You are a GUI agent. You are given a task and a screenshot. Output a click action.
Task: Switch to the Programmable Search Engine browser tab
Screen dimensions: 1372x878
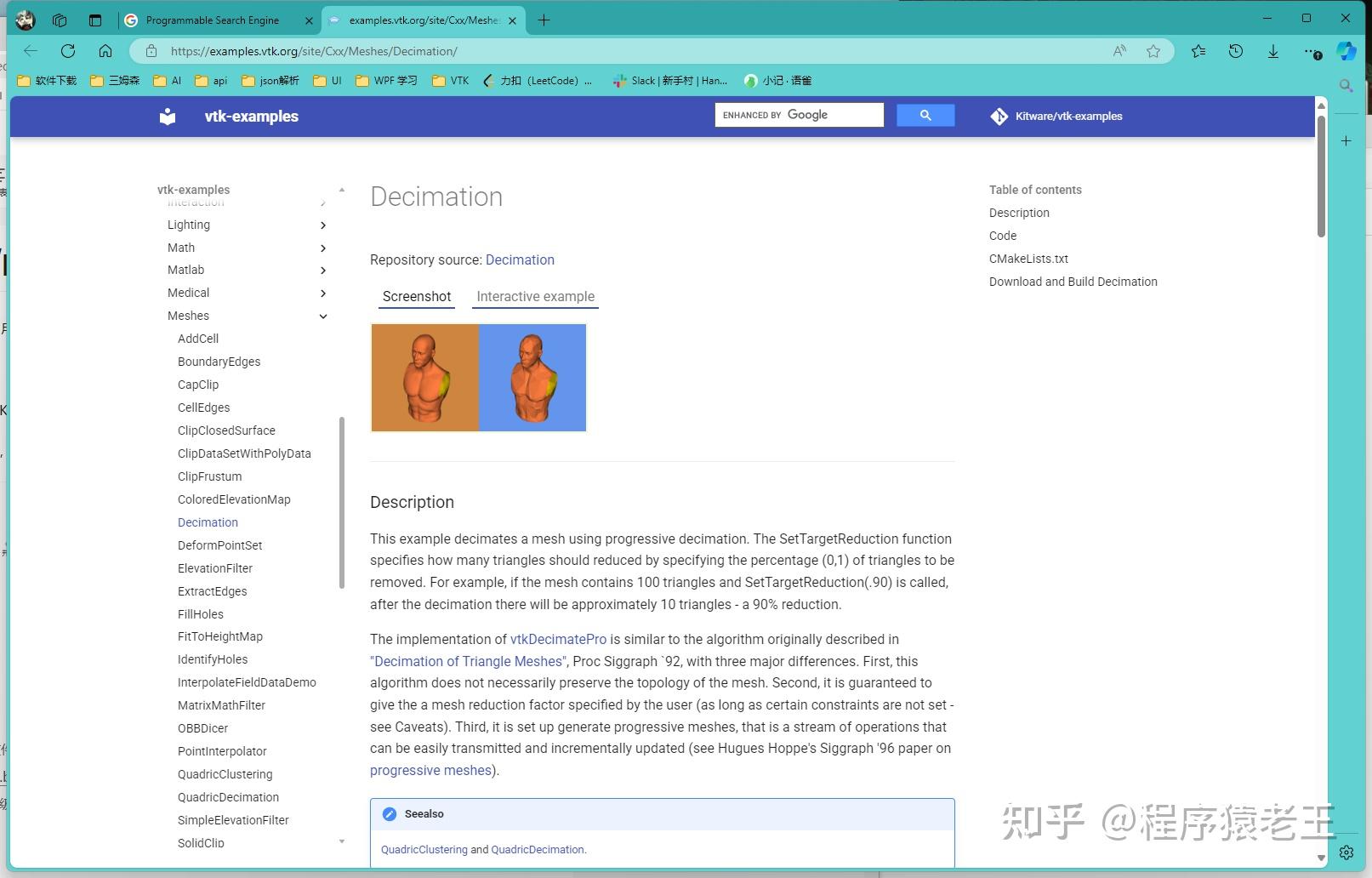(x=213, y=20)
